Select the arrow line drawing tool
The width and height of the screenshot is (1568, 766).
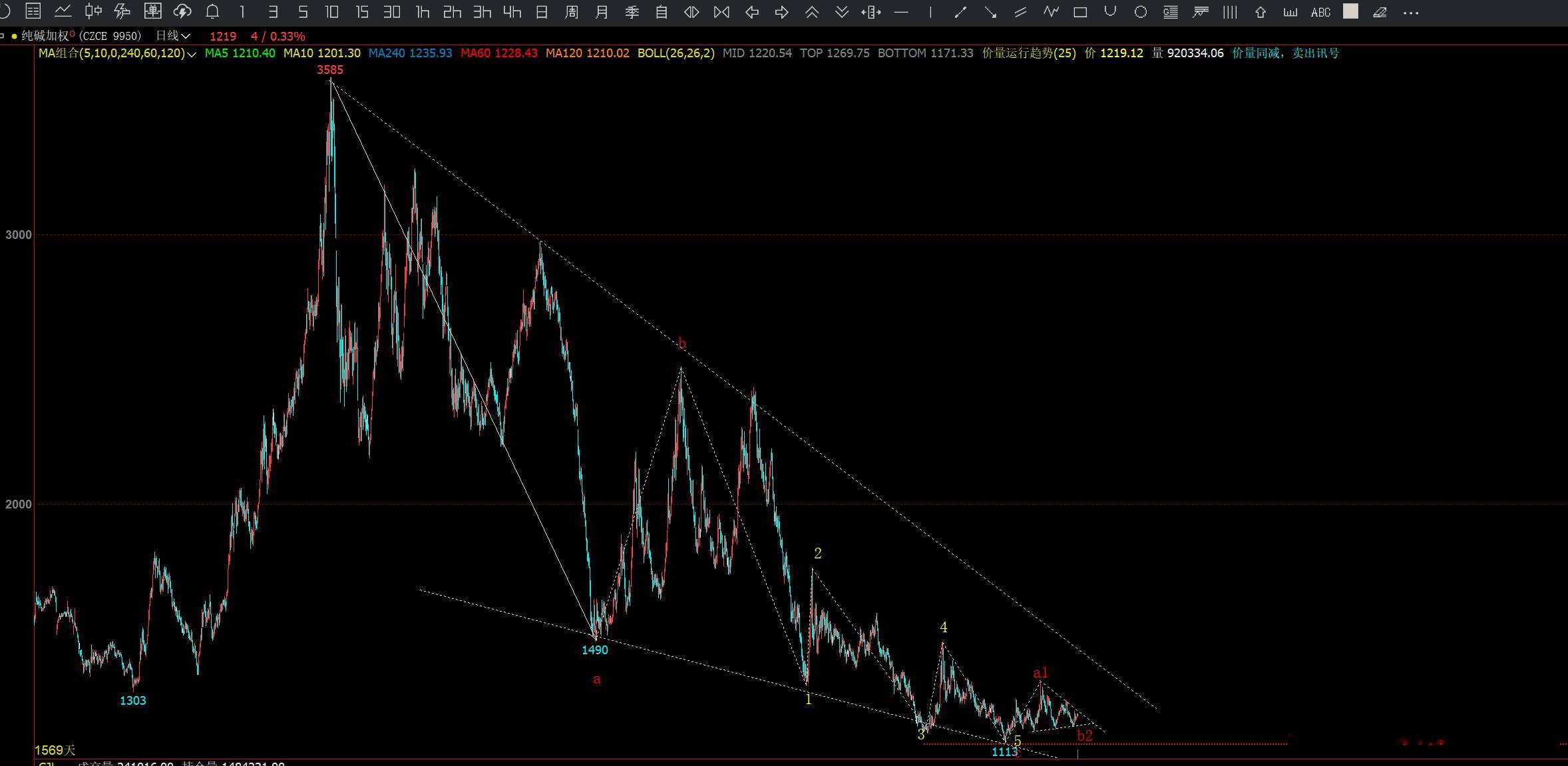pyautogui.click(x=990, y=12)
